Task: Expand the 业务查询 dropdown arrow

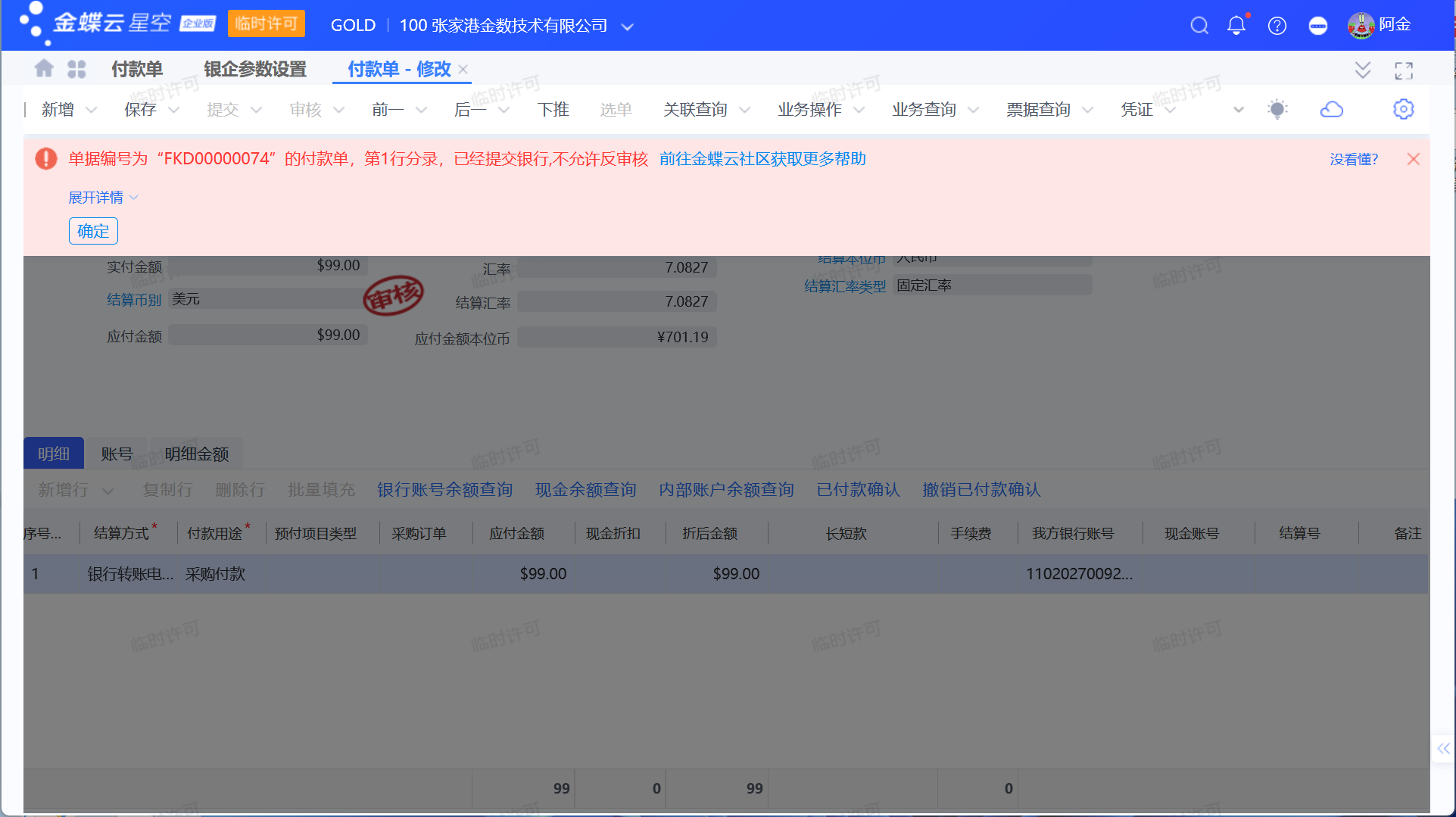Action: coord(974,110)
